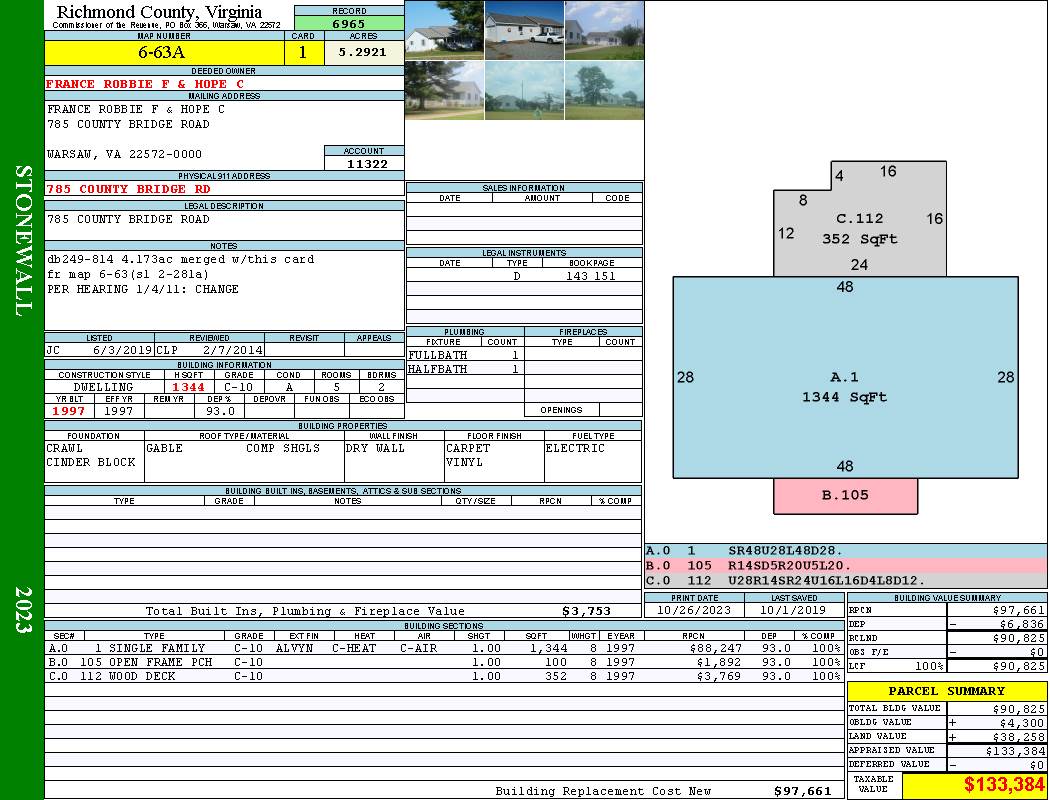Open the top-right property photo thumbnail
1050x800 pixels.
click(x=604, y=30)
